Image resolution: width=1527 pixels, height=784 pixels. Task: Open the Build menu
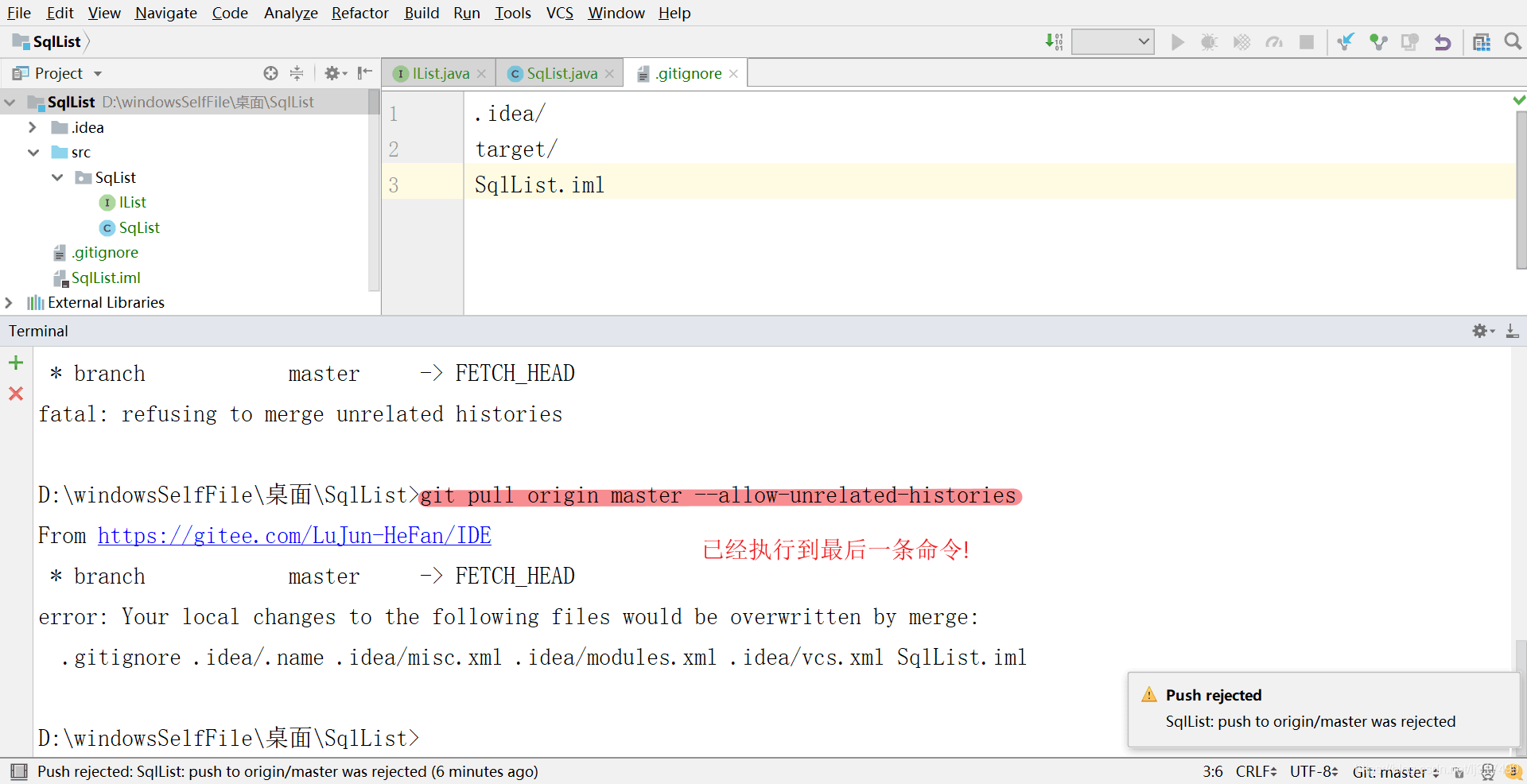[x=422, y=13]
